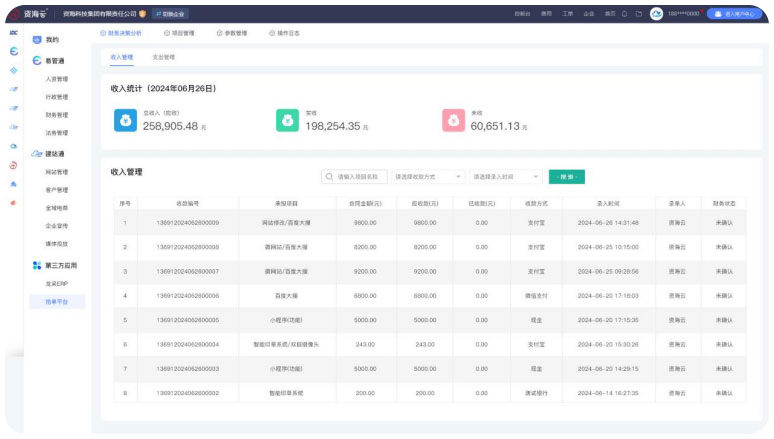This screenshot has width=774, height=439.
Task: Click the user avatar in top bar
Action: (x=656, y=14)
